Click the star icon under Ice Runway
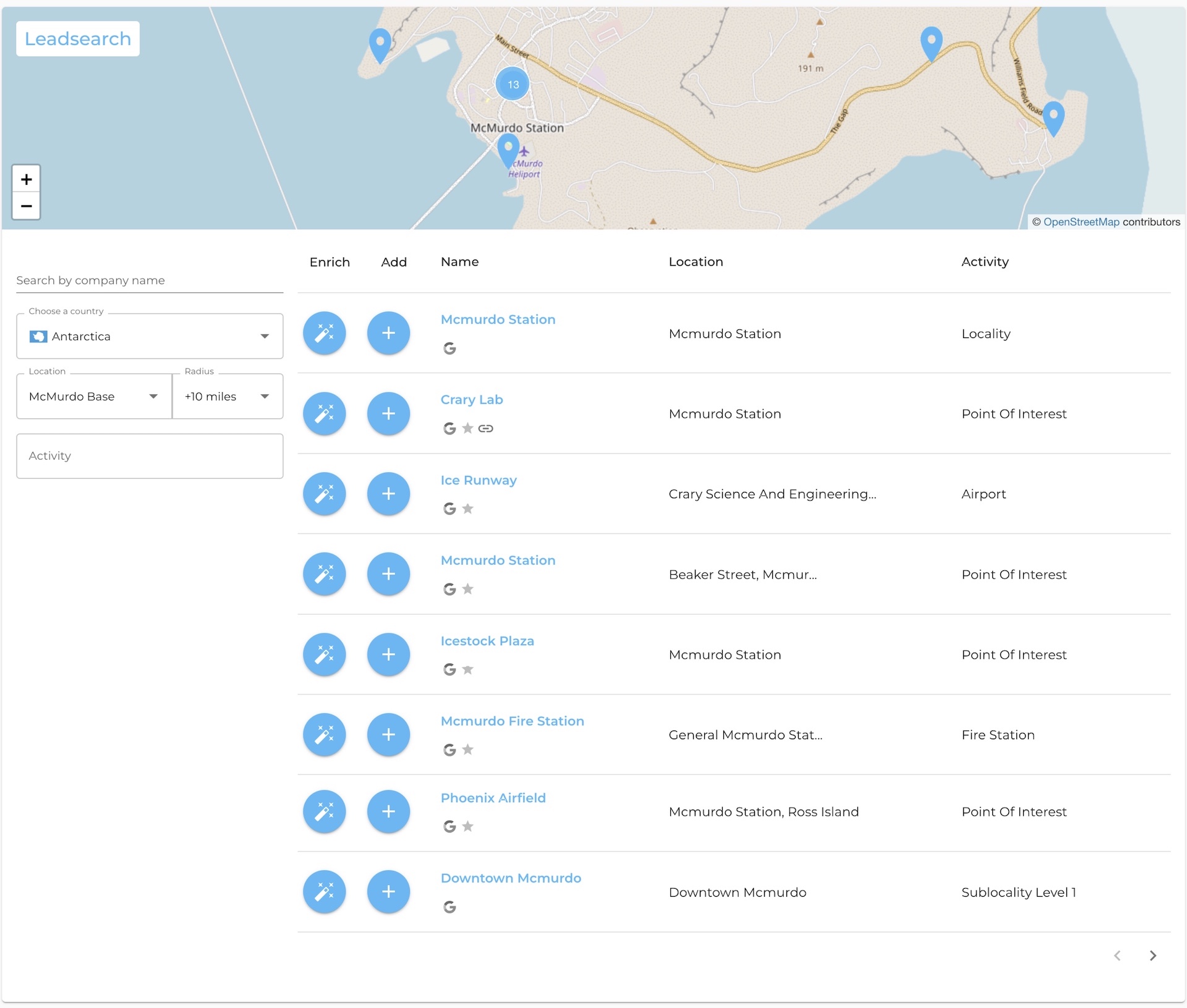 click(468, 509)
